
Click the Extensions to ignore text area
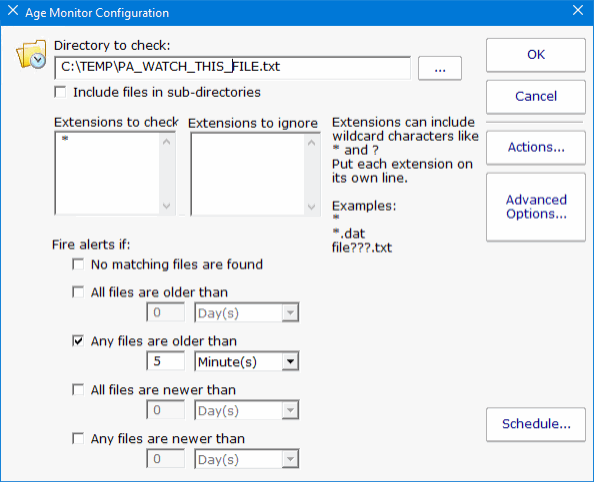[x=248, y=174]
